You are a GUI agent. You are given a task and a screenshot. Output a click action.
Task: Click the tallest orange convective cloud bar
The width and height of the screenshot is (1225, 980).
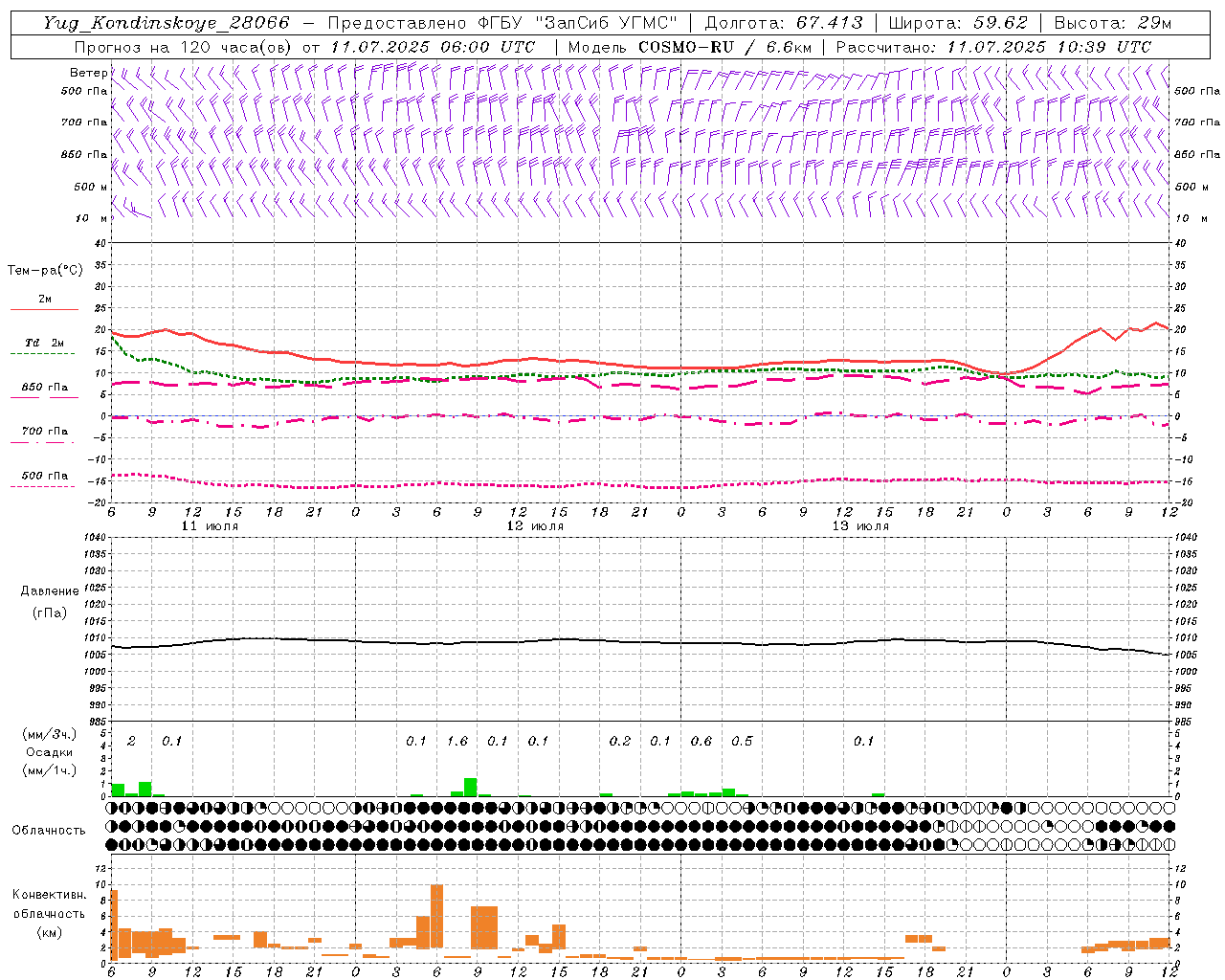pos(436,916)
